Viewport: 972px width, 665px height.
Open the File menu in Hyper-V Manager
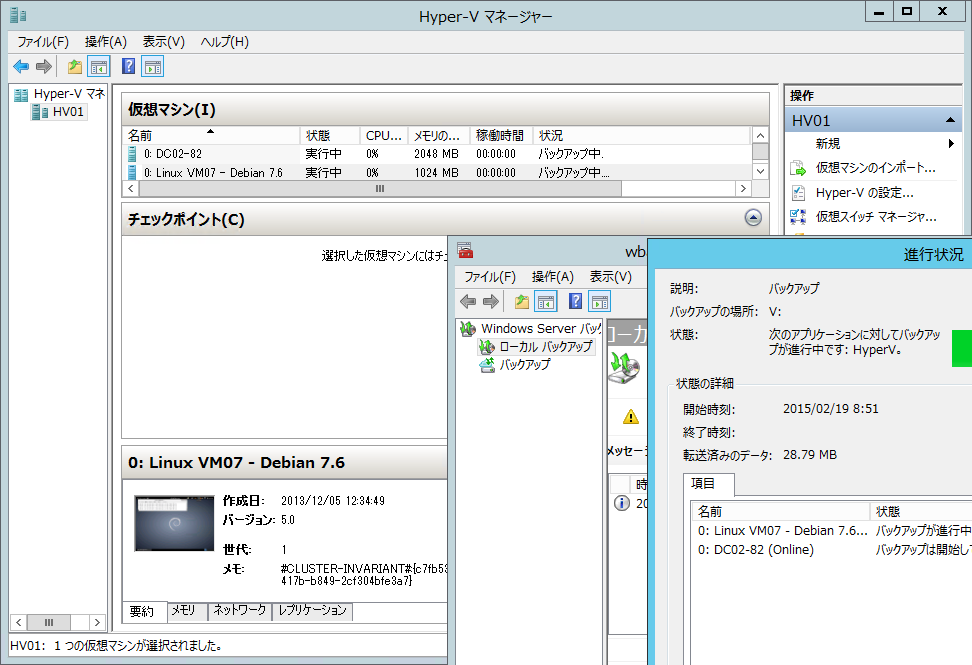pos(43,42)
